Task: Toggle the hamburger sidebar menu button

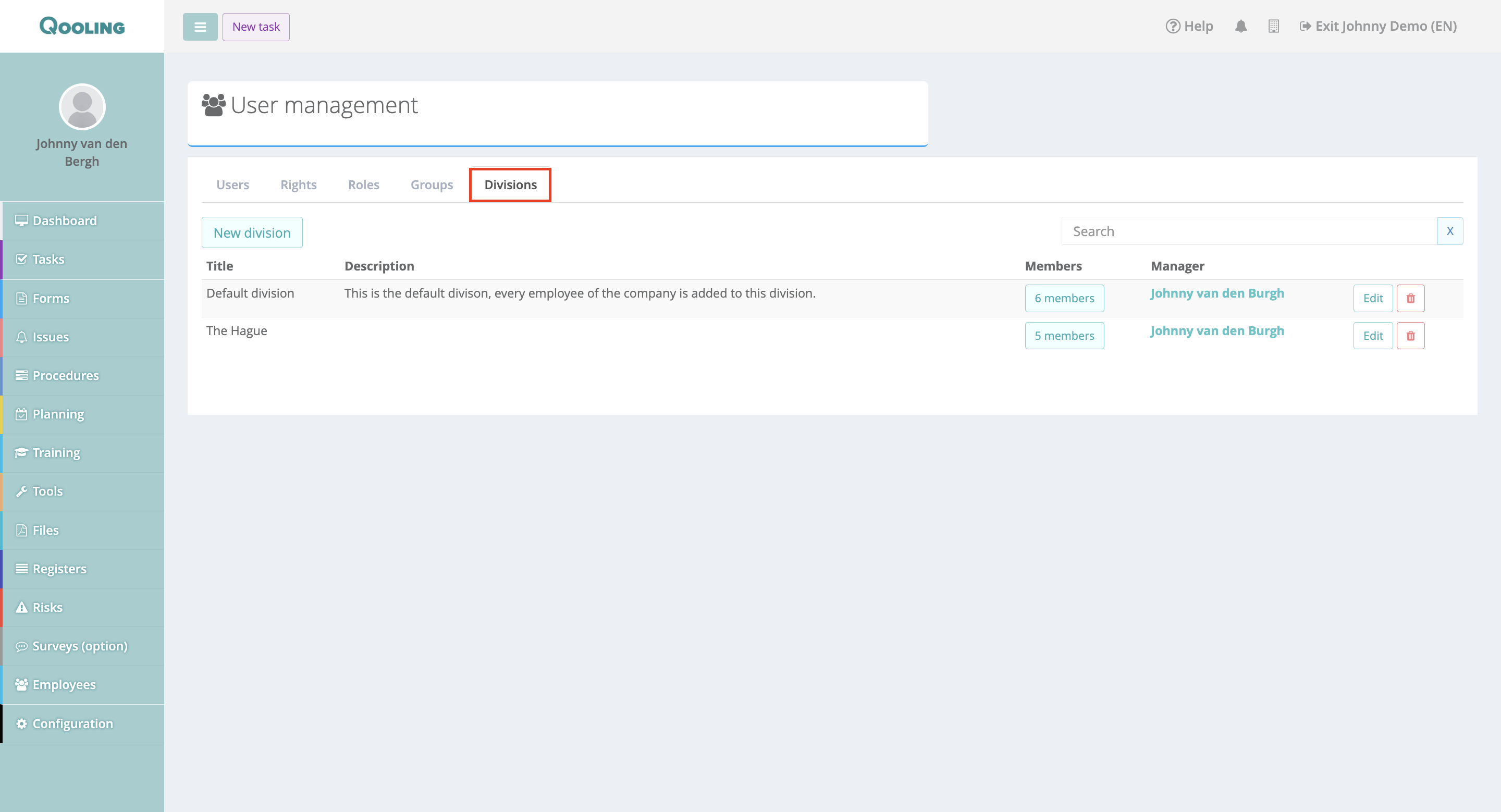Action: [200, 27]
